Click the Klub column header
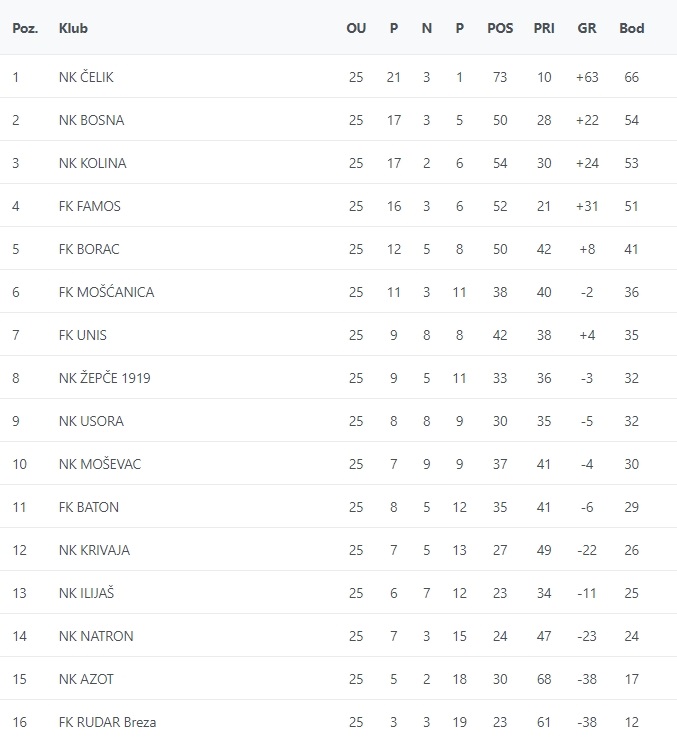 [x=73, y=28]
